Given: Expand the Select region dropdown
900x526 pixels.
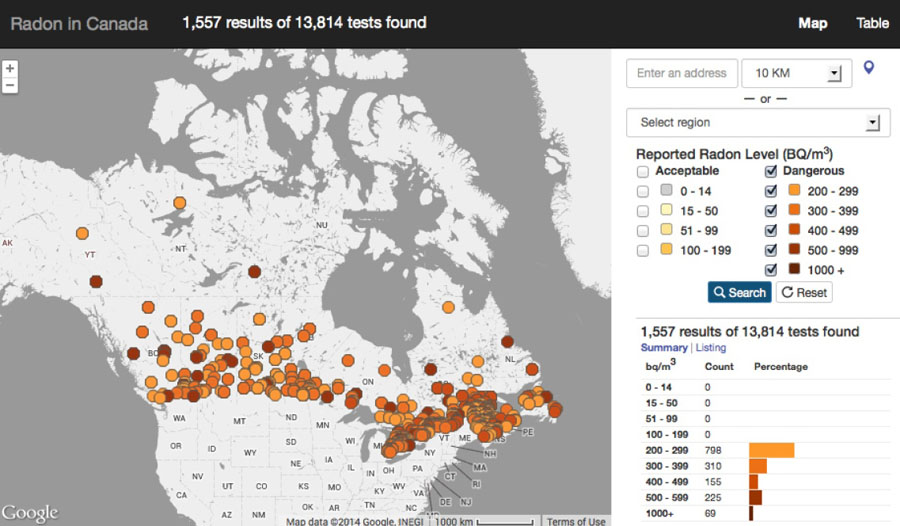Looking at the screenshot, I should [x=758, y=122].
